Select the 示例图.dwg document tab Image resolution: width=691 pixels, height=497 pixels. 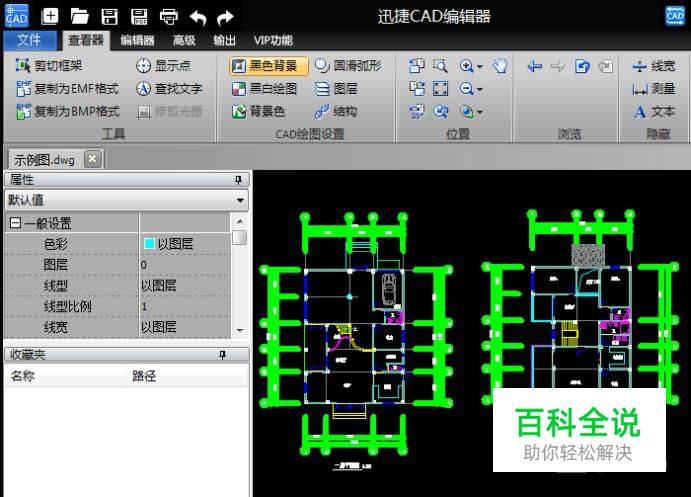pyautogui.click(x=44, y=159)
